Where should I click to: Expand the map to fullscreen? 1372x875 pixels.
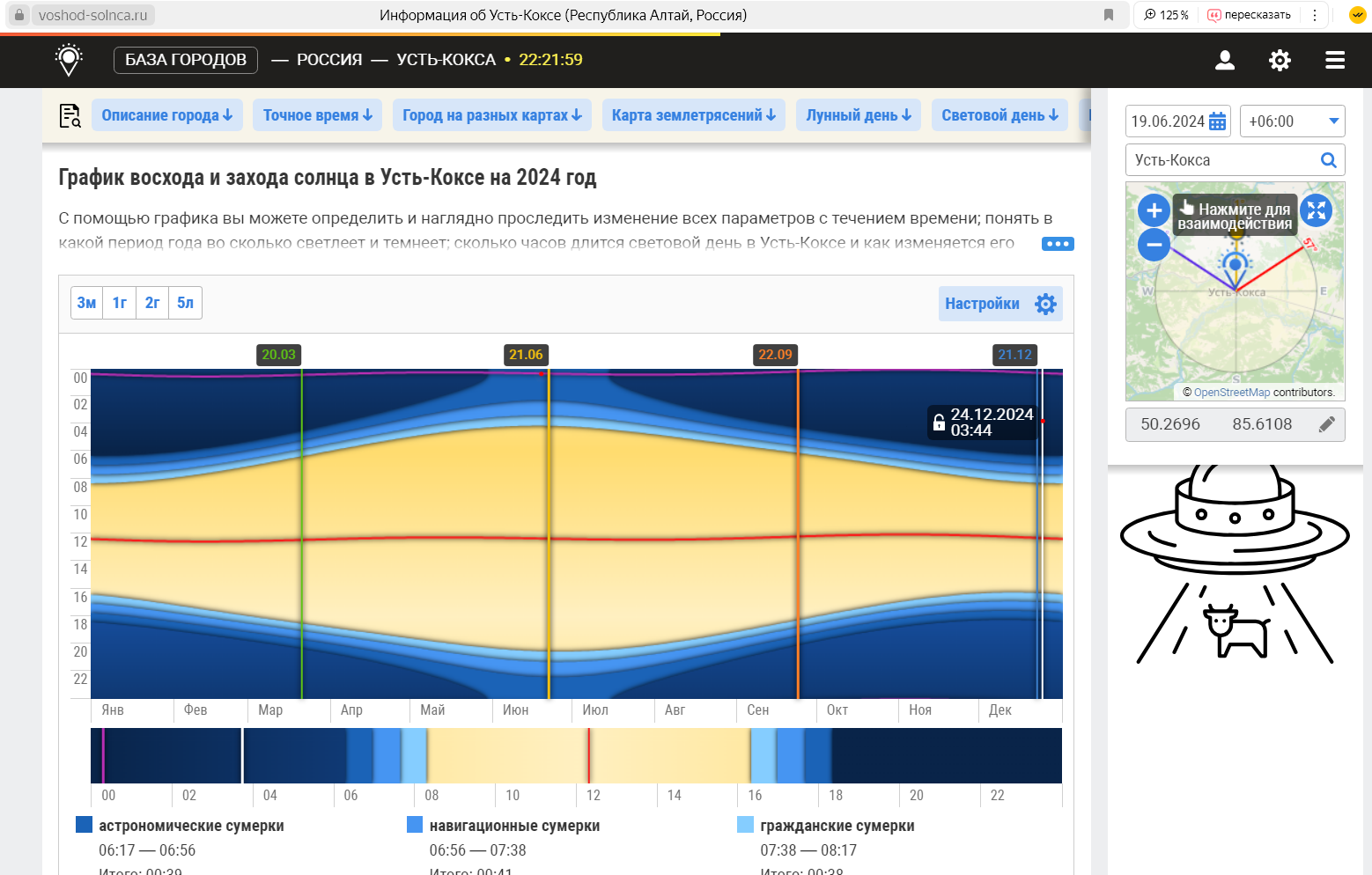tap(1316, 210)
